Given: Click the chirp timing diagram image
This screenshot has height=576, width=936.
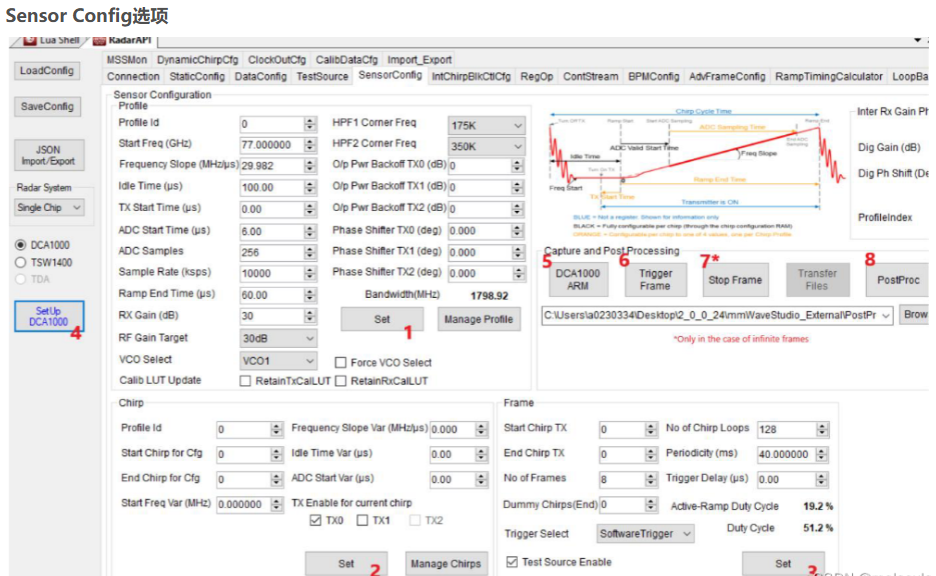Looking at the screenshot, I should (x=696, y=172).
